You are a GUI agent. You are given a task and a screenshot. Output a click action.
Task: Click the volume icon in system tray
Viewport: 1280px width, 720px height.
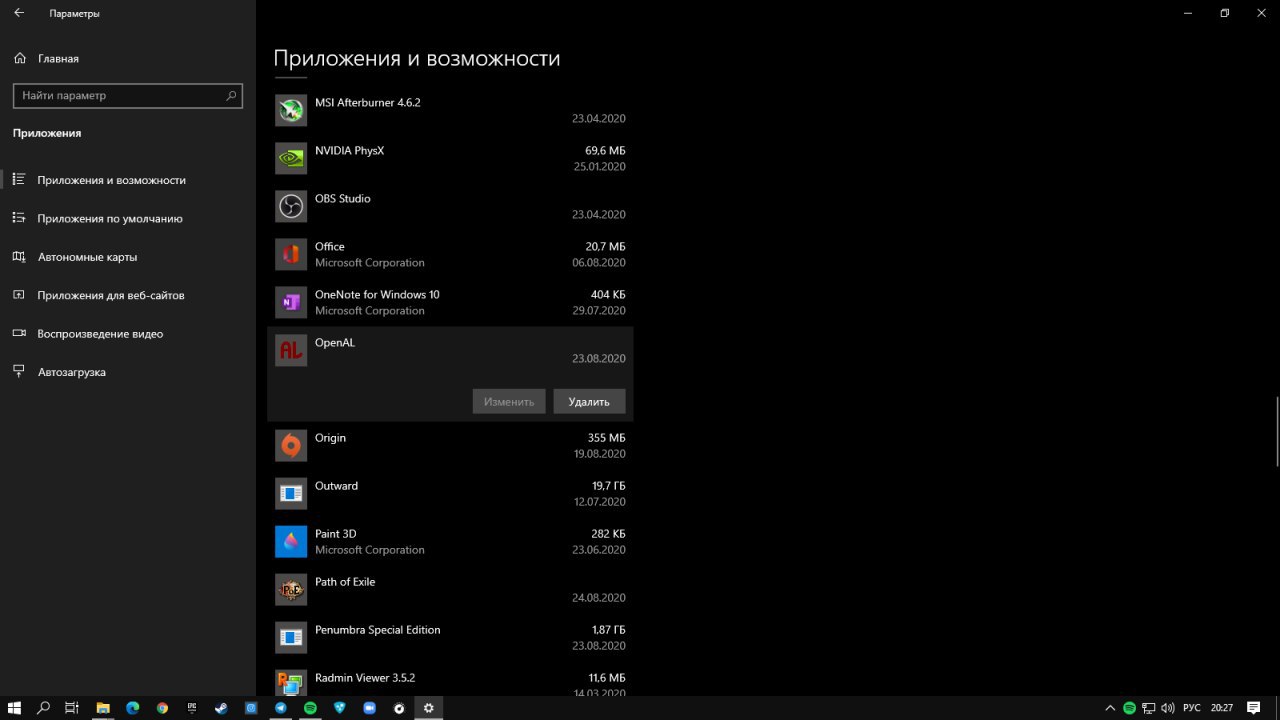[1168, 708]
